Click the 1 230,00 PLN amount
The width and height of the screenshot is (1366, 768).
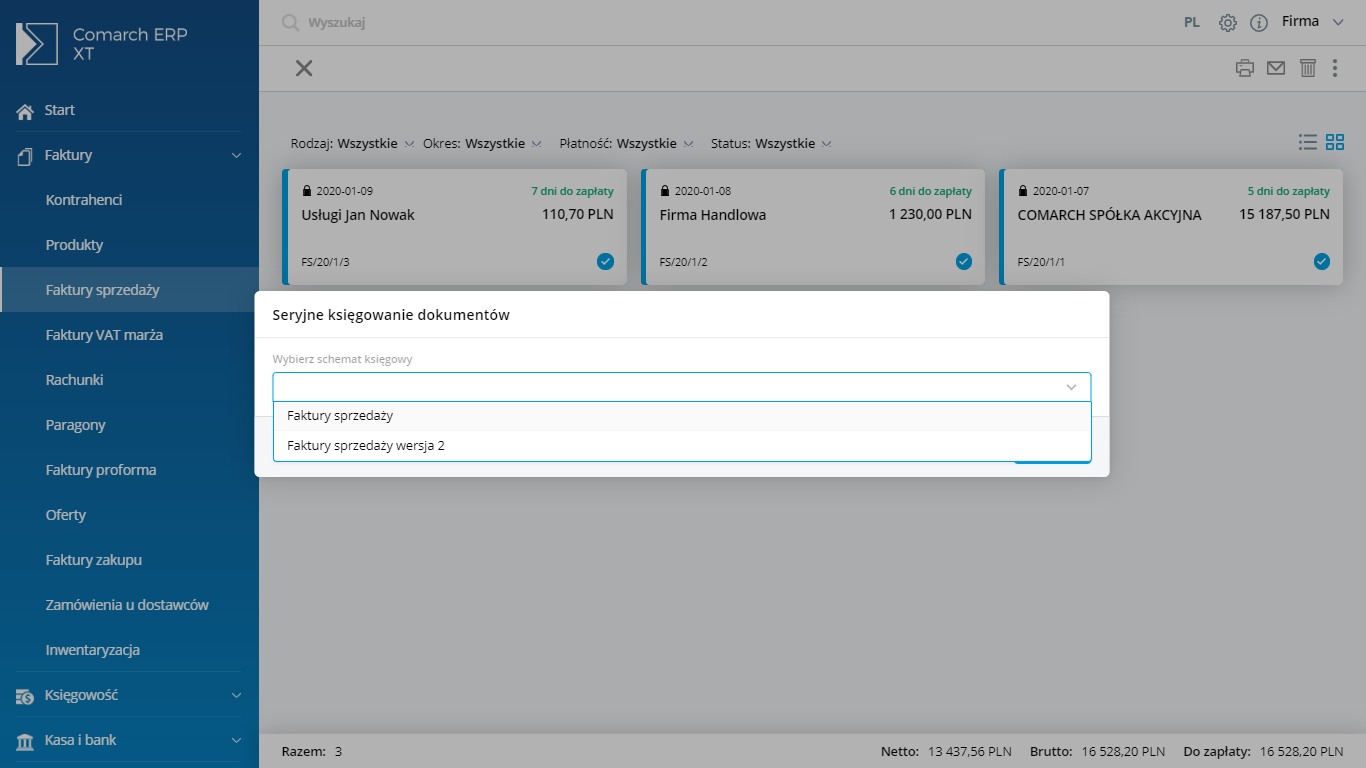click(x=930, y=214)
